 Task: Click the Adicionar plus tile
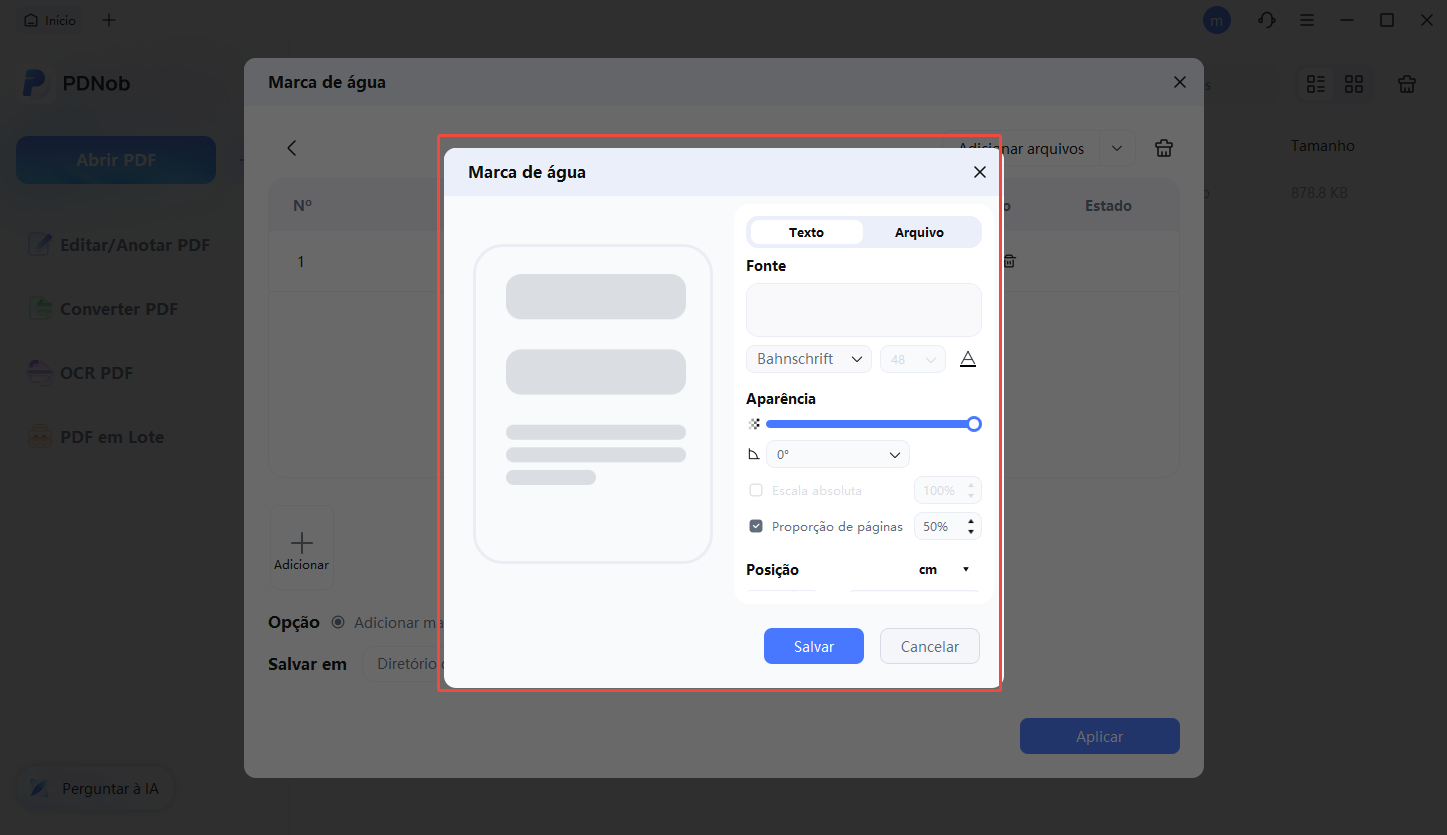301,548
